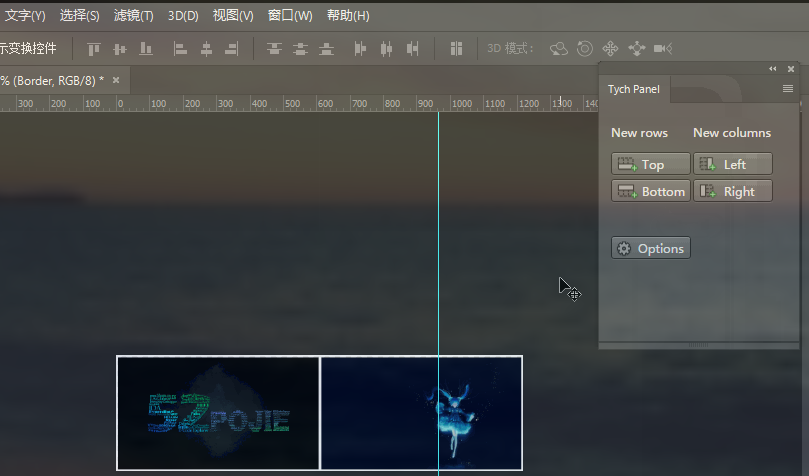Screen dimensions: 809x476
Task: Collapse the Tych Panel with double arrows
Action: click(x=773, y=69)
